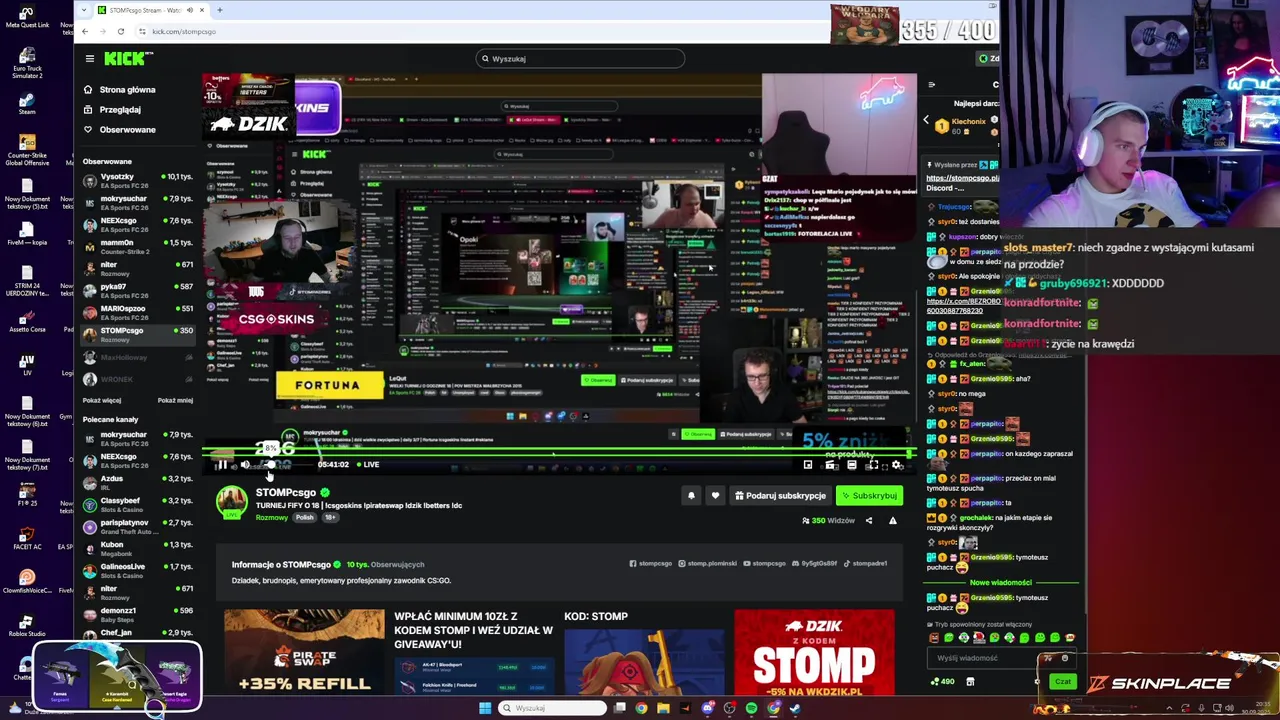The width and height of the screenshot is (1280, 720).
Task: Click Podaruj subskrypcje button
Action: pyautogui.click(x=780, y=496)
